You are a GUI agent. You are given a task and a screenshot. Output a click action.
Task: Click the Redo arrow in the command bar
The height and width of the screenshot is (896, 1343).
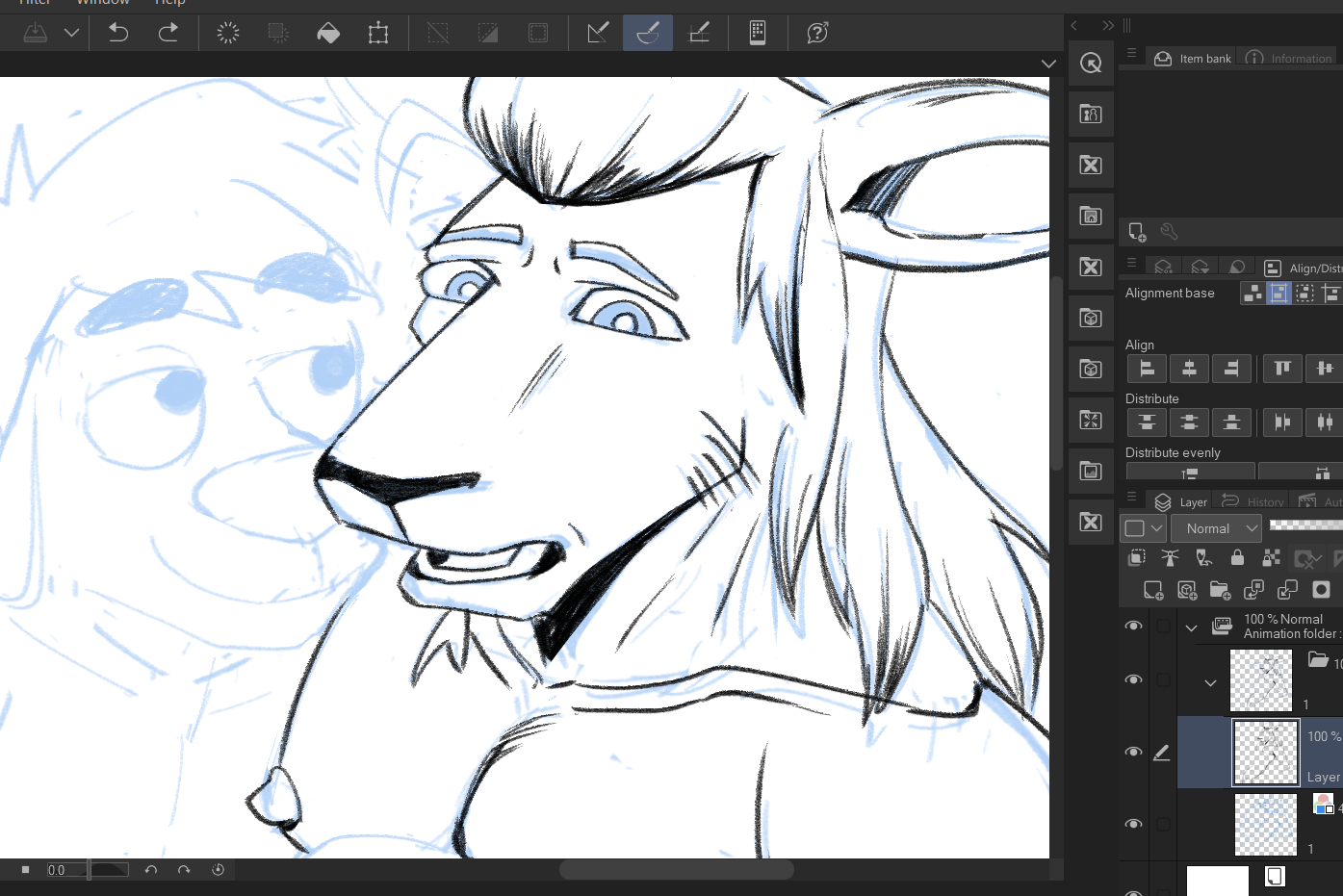pyautogui.click(x=168, y=33)
